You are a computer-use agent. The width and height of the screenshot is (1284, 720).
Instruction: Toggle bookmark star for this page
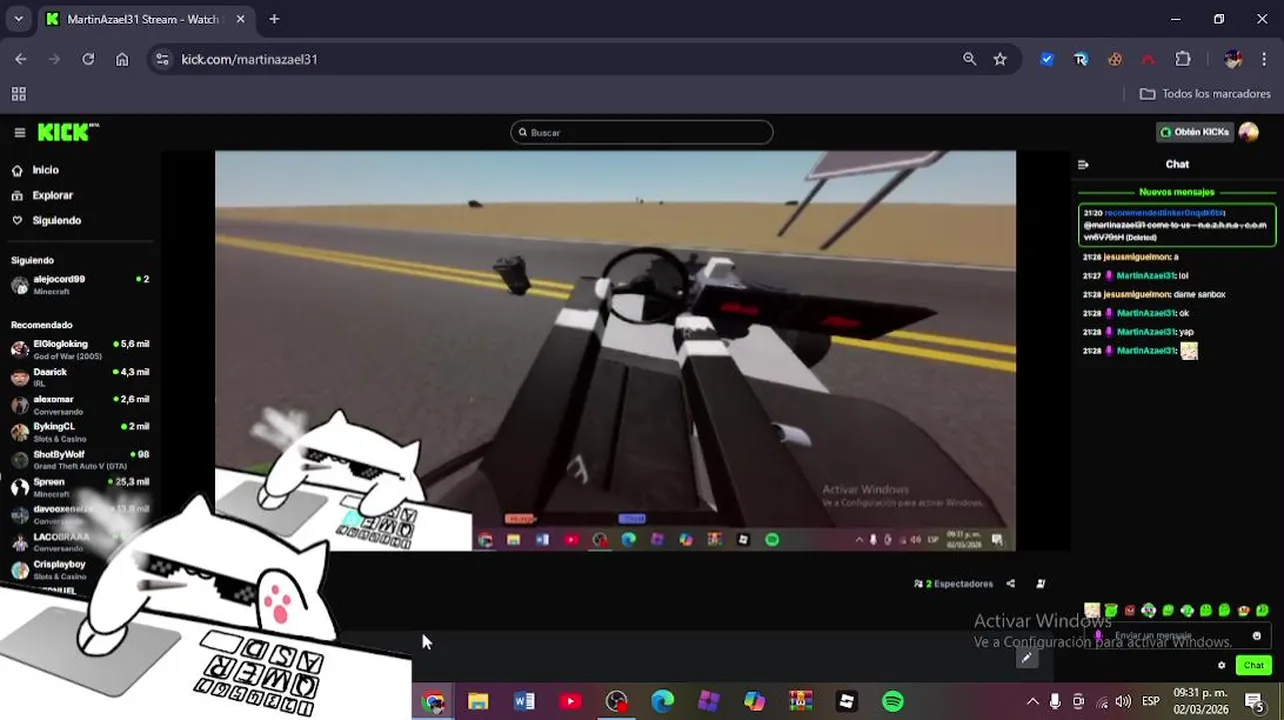click(1000, 59)
